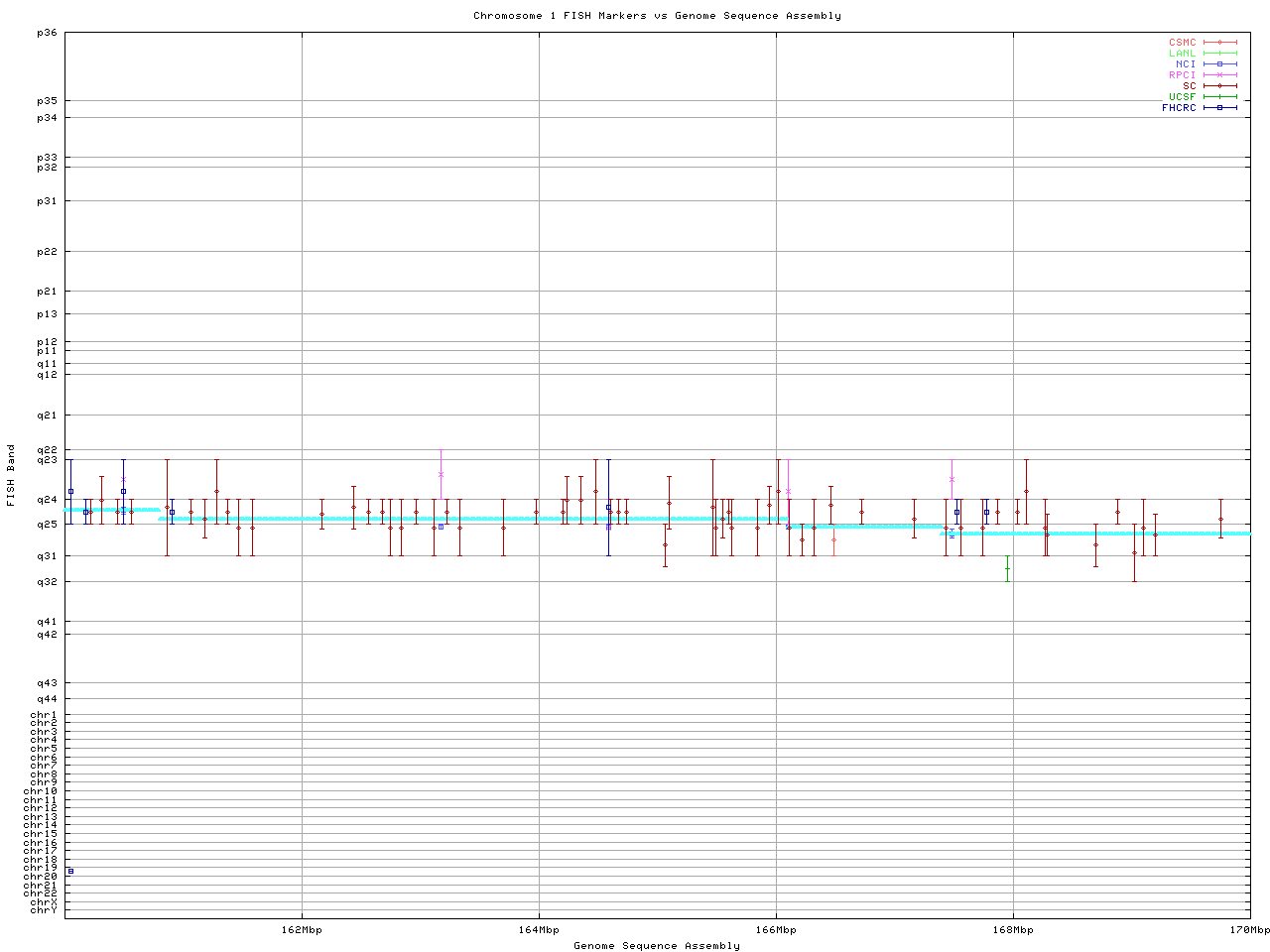This screenshot has width=1270, height=952.
Task: Click the 166Mbp x-axis tick label
Action: pos(776,930)
